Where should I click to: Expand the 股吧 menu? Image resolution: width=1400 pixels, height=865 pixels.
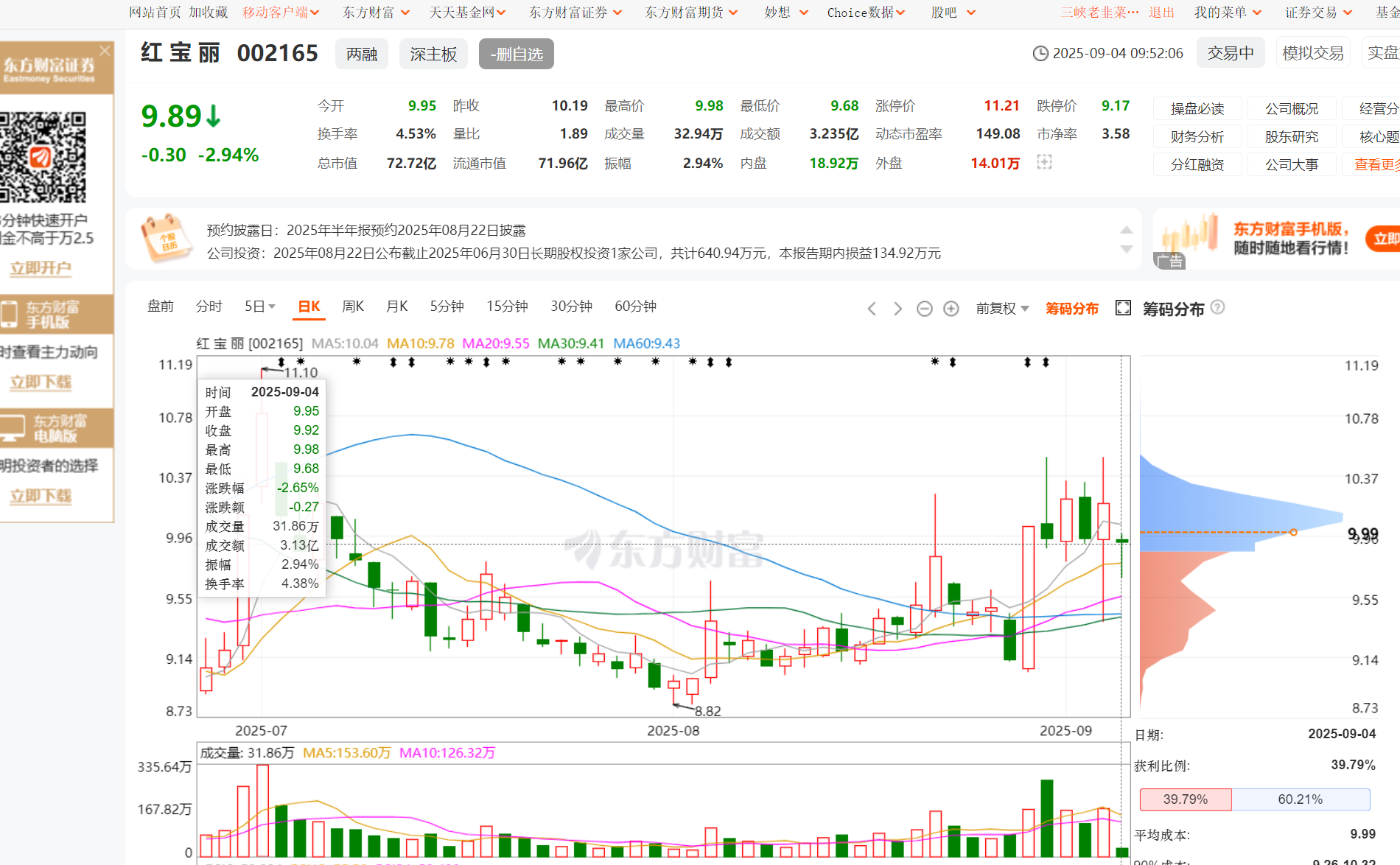pos(953,13)
